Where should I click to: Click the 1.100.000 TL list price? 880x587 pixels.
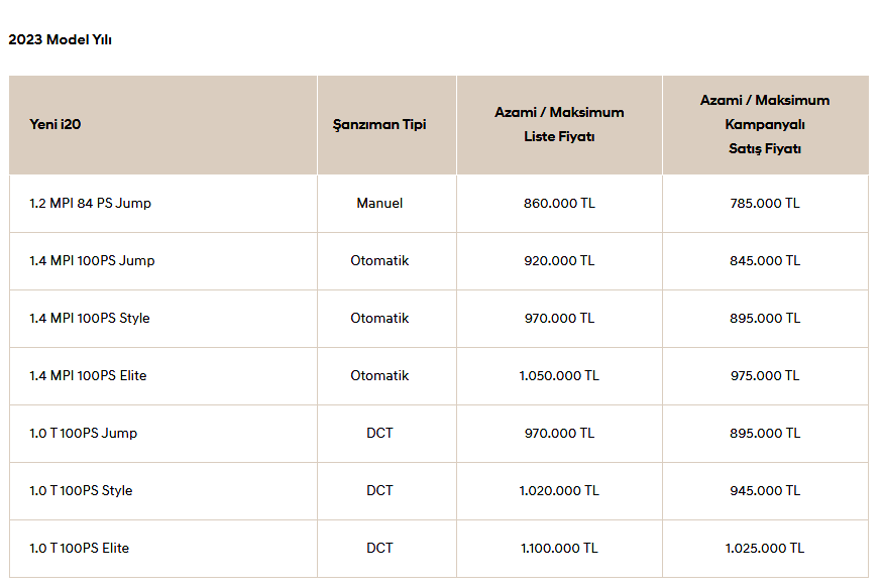point(559,548)
